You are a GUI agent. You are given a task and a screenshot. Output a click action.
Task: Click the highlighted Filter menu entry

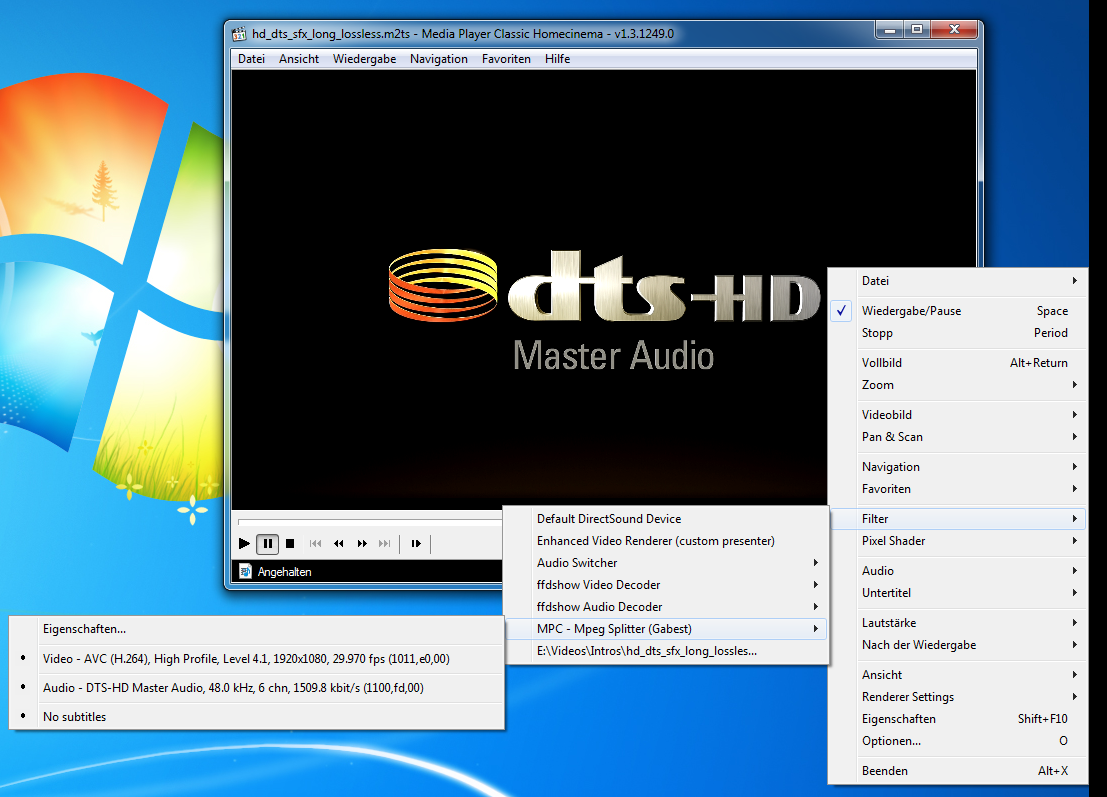tap(958, 519)
